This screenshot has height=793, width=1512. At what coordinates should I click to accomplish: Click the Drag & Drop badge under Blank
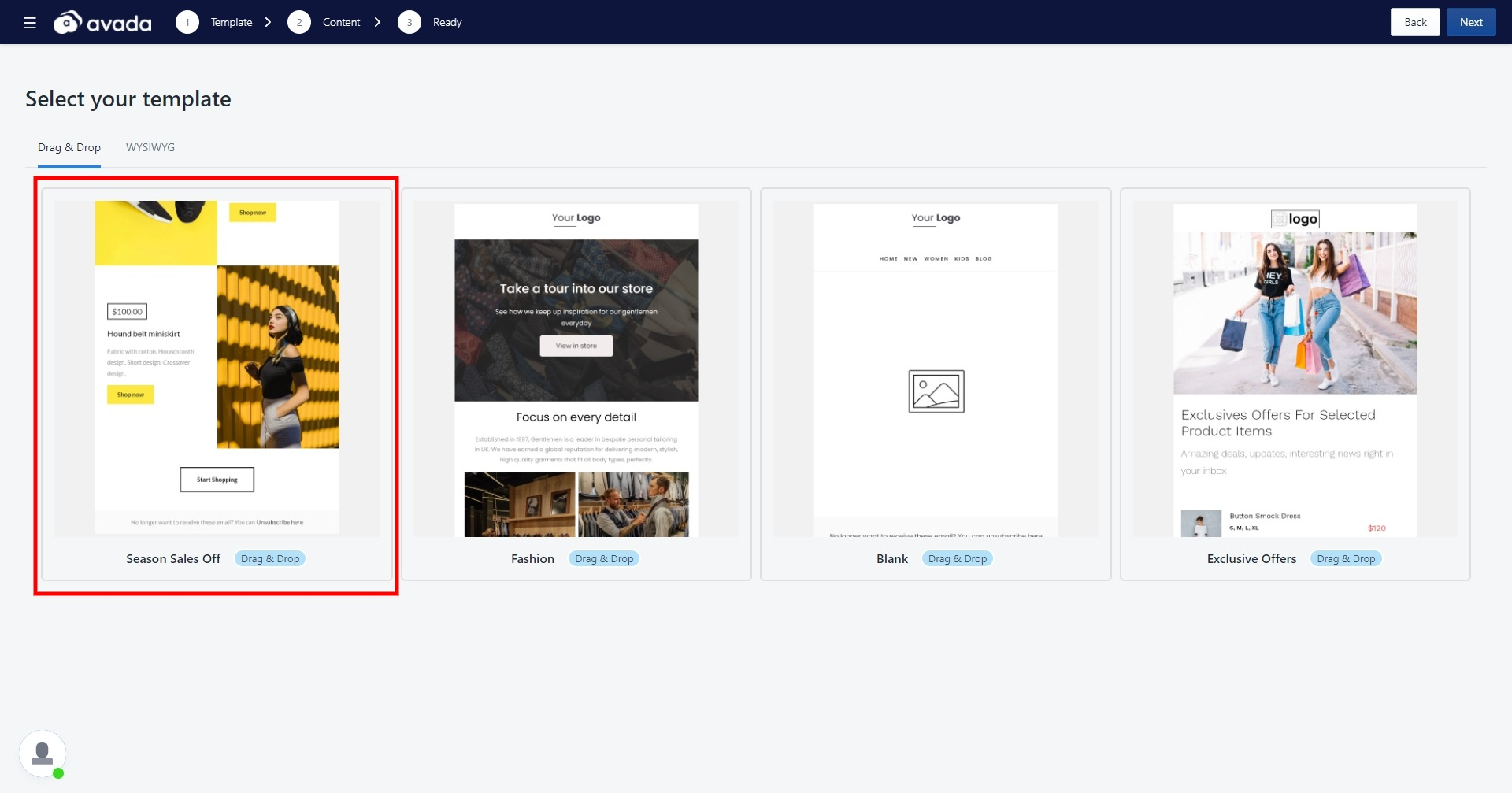[957, 558]
